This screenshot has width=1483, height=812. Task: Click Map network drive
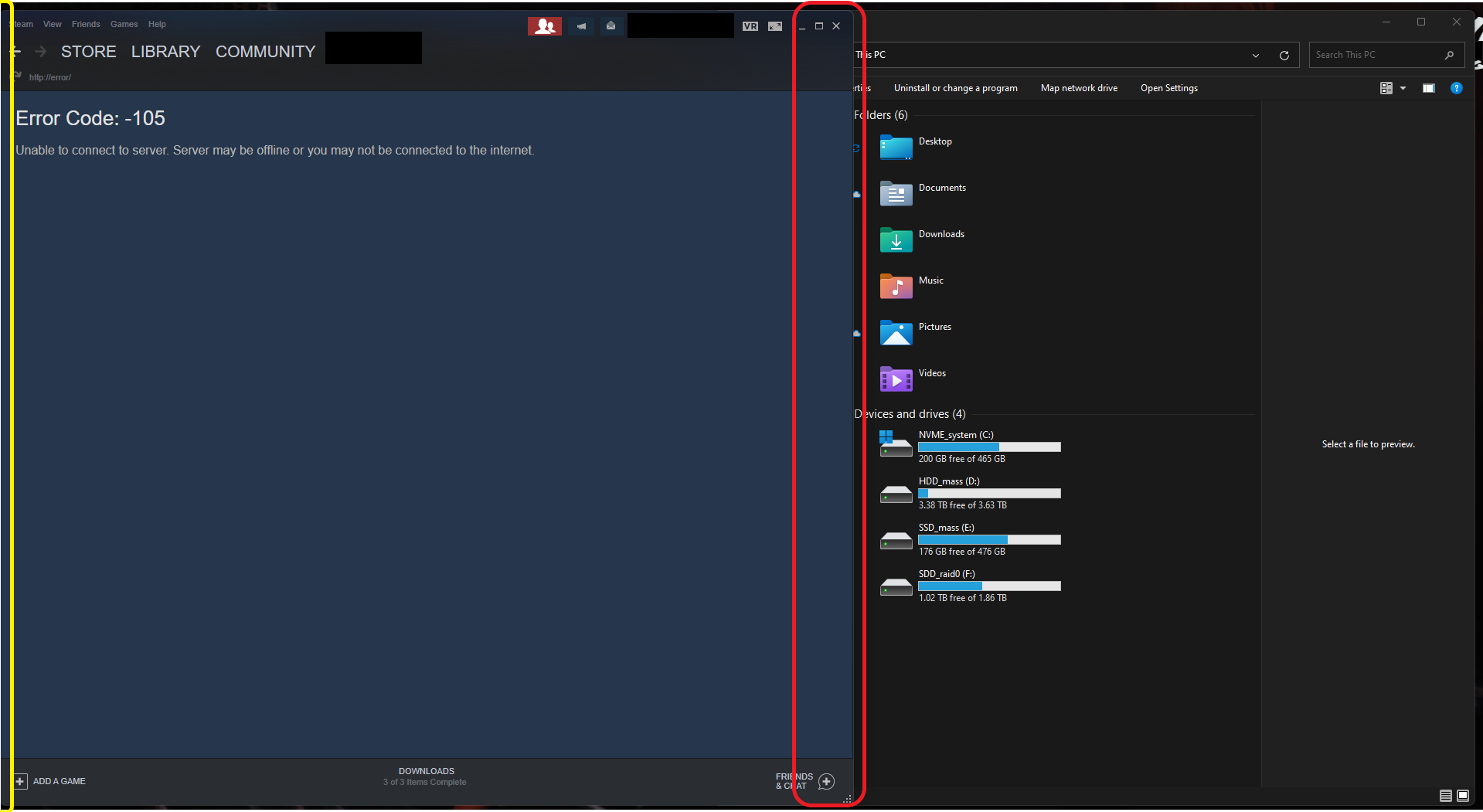click(x=1080, y=88)
